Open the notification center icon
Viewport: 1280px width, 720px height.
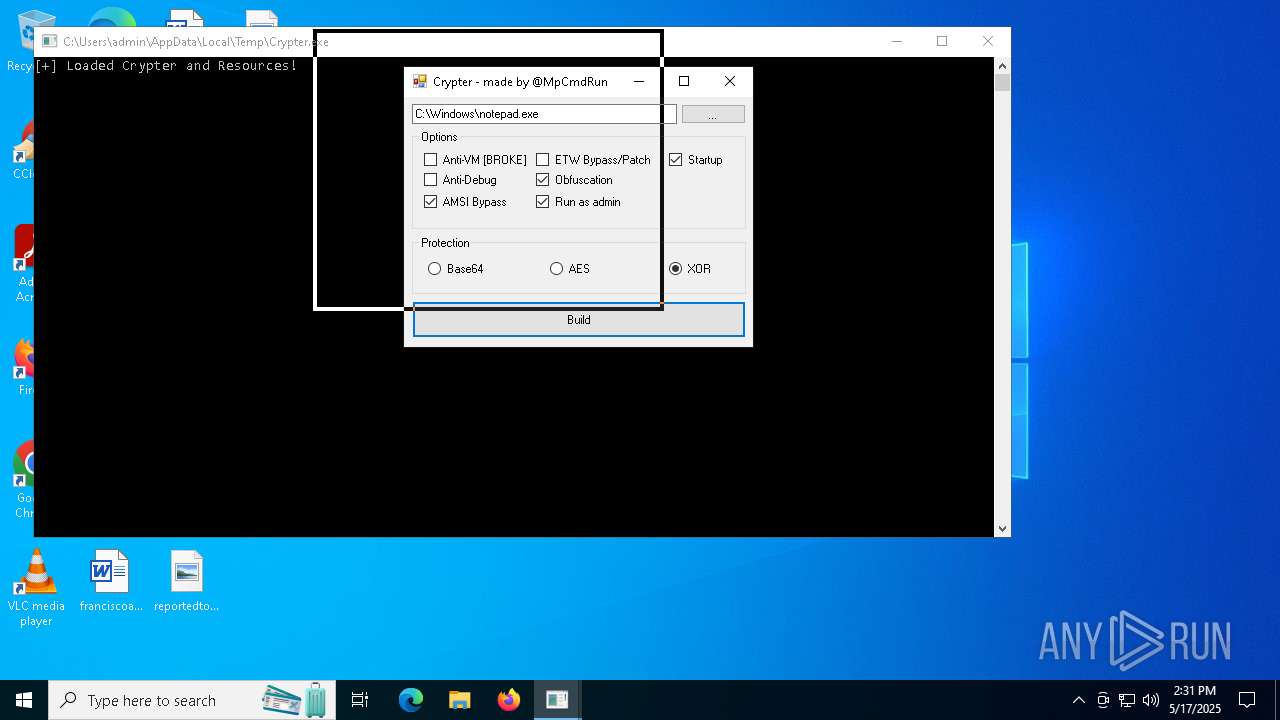(x=1247, y=700)
